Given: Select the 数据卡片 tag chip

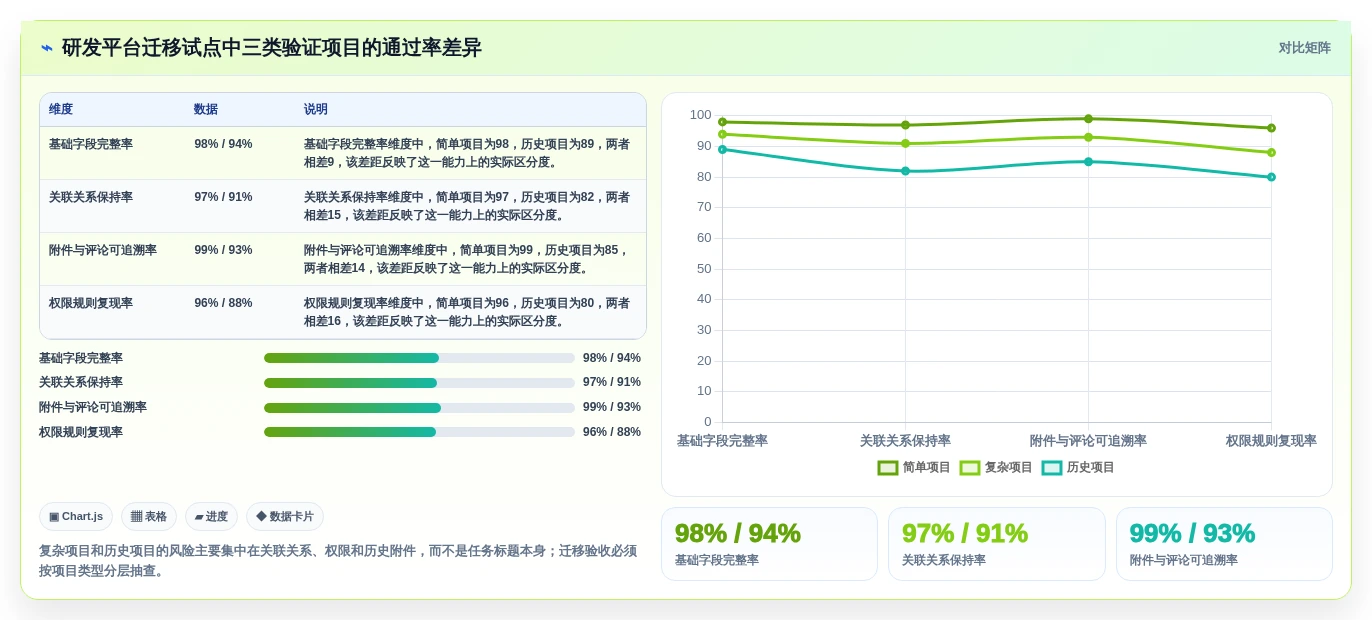Looking at the screenshot, I should (x=285, y=516).
